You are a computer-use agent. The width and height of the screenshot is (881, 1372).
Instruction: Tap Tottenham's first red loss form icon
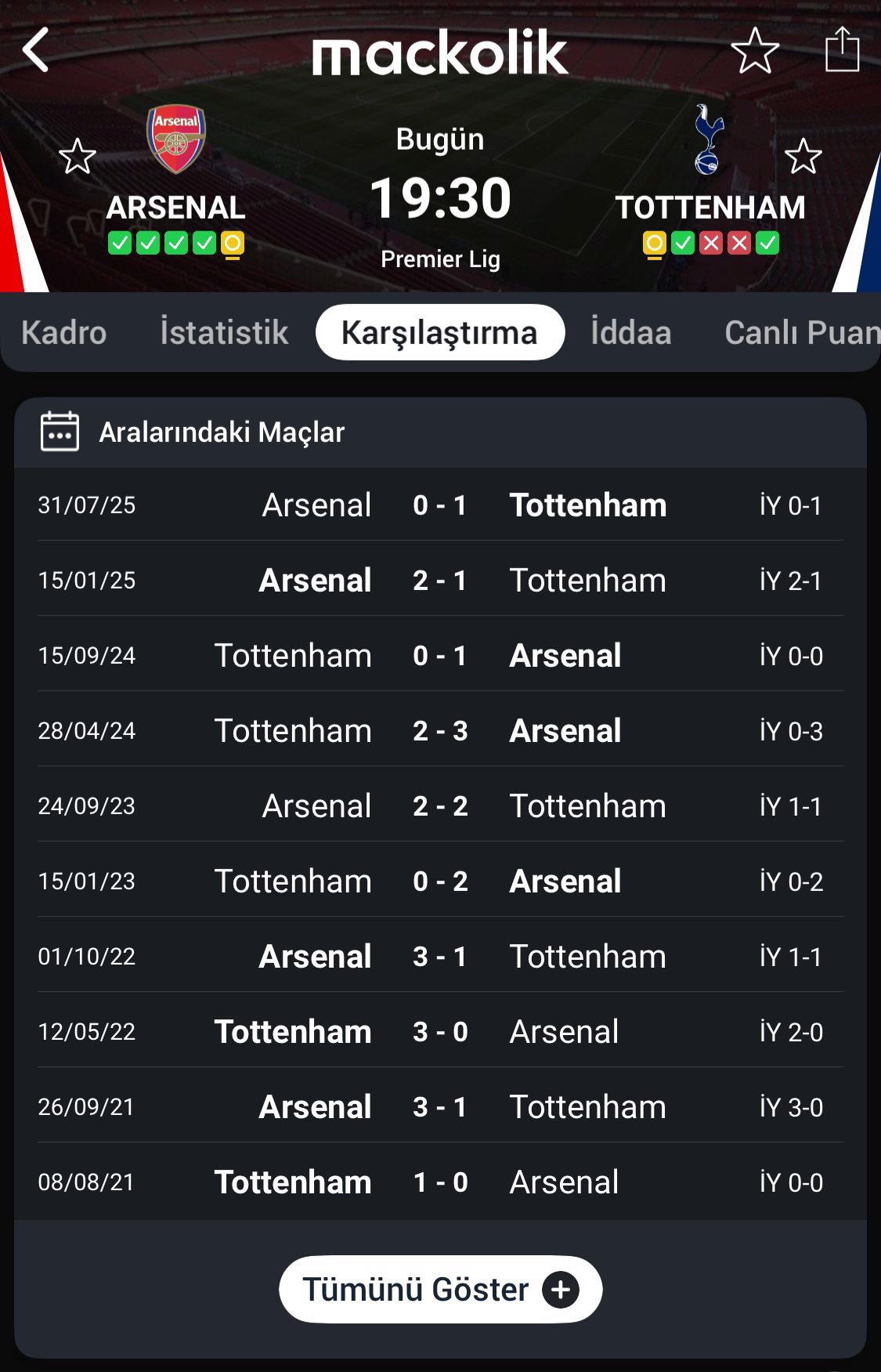click(x=711, y=244)
